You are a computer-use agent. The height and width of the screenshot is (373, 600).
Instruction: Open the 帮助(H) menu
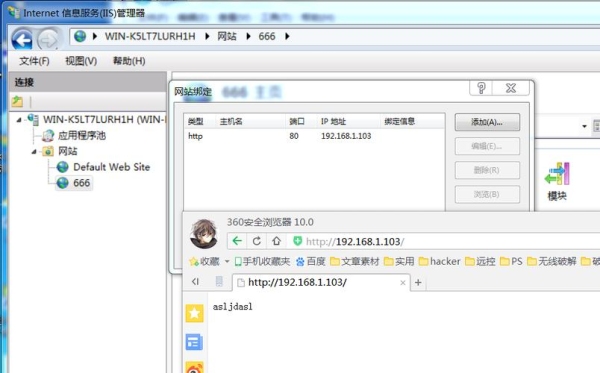pos(129,61)
